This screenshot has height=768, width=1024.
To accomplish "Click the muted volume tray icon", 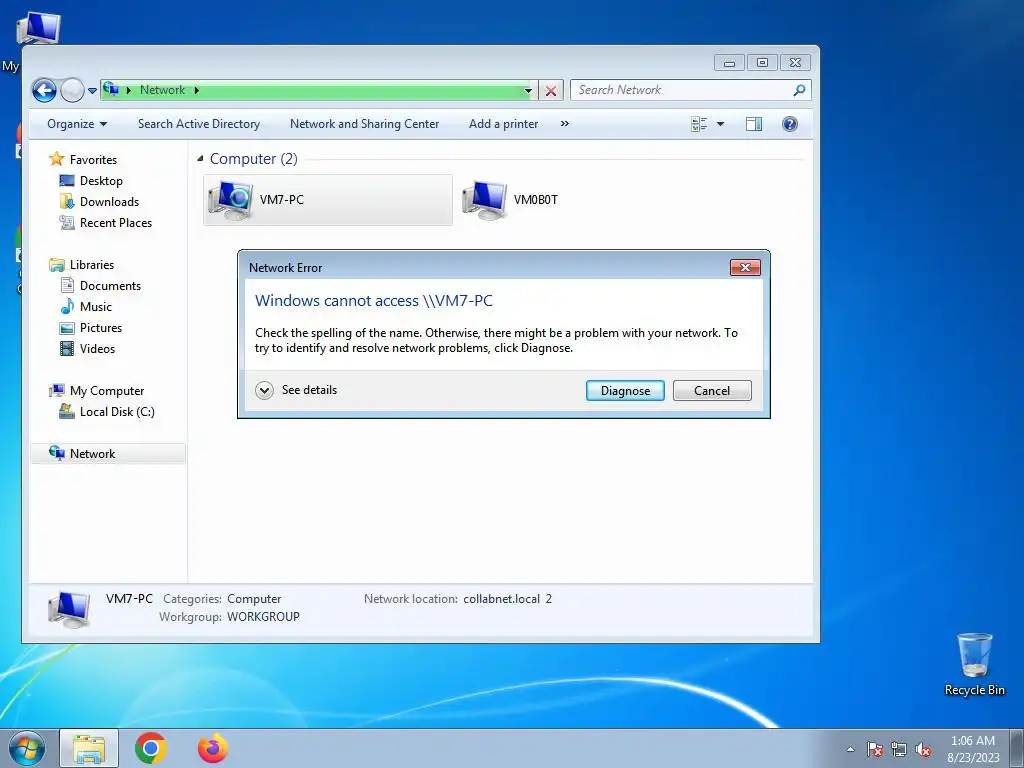I will pyautogui.click(x=923, y=749).
